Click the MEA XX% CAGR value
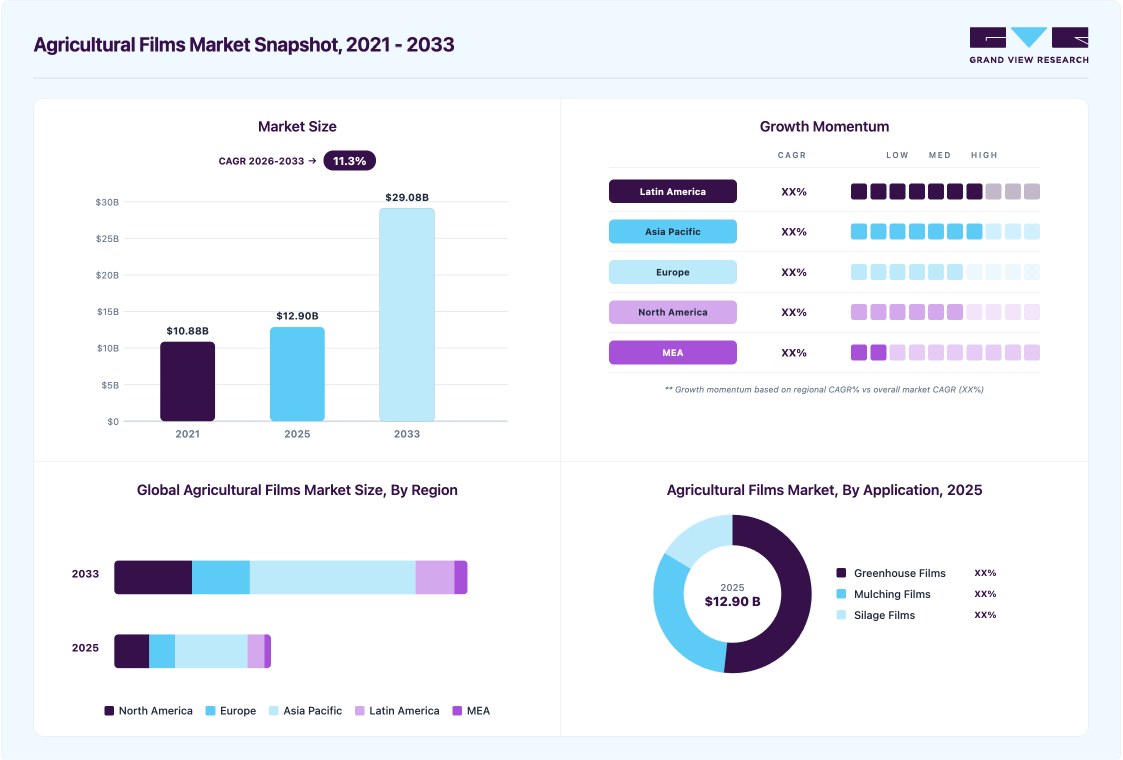The width and height of the screenshot is (1123, 760). click(794, 353)
